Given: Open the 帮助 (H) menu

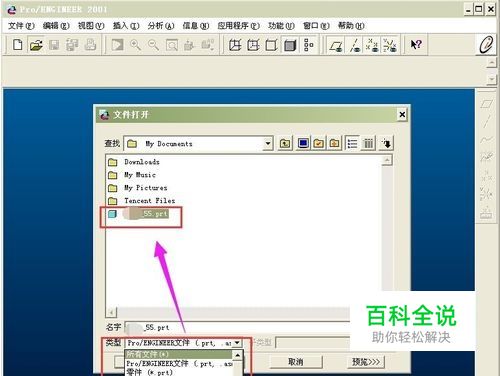Looking at the screenshot, I should 351,26.
